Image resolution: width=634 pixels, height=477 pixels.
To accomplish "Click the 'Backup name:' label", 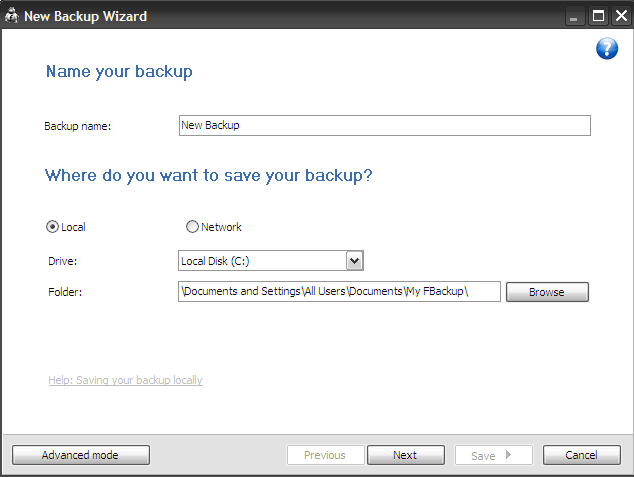I will (x=77, y=126).
